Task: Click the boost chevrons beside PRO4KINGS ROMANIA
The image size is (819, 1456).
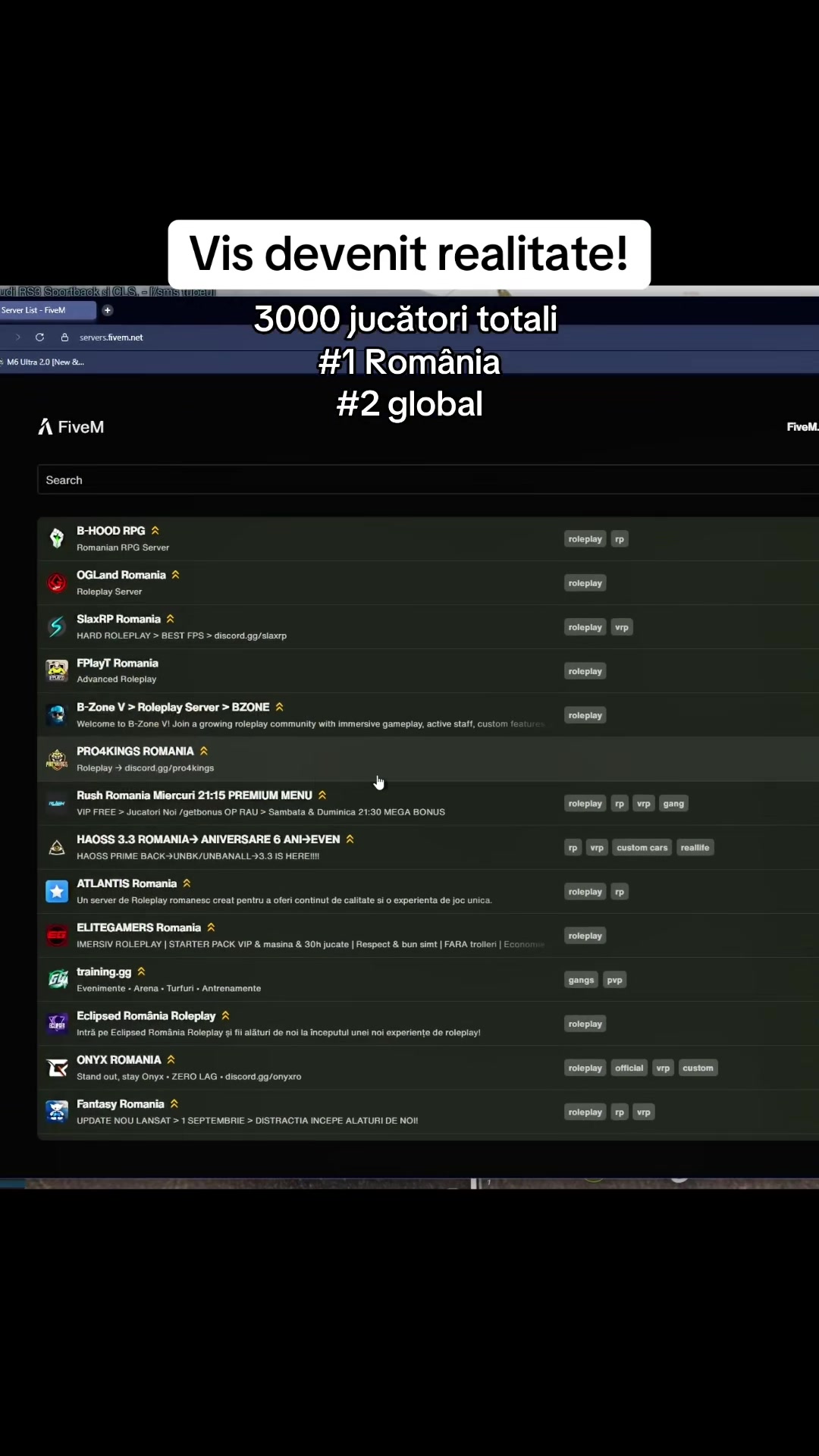Action: [204, 751]
